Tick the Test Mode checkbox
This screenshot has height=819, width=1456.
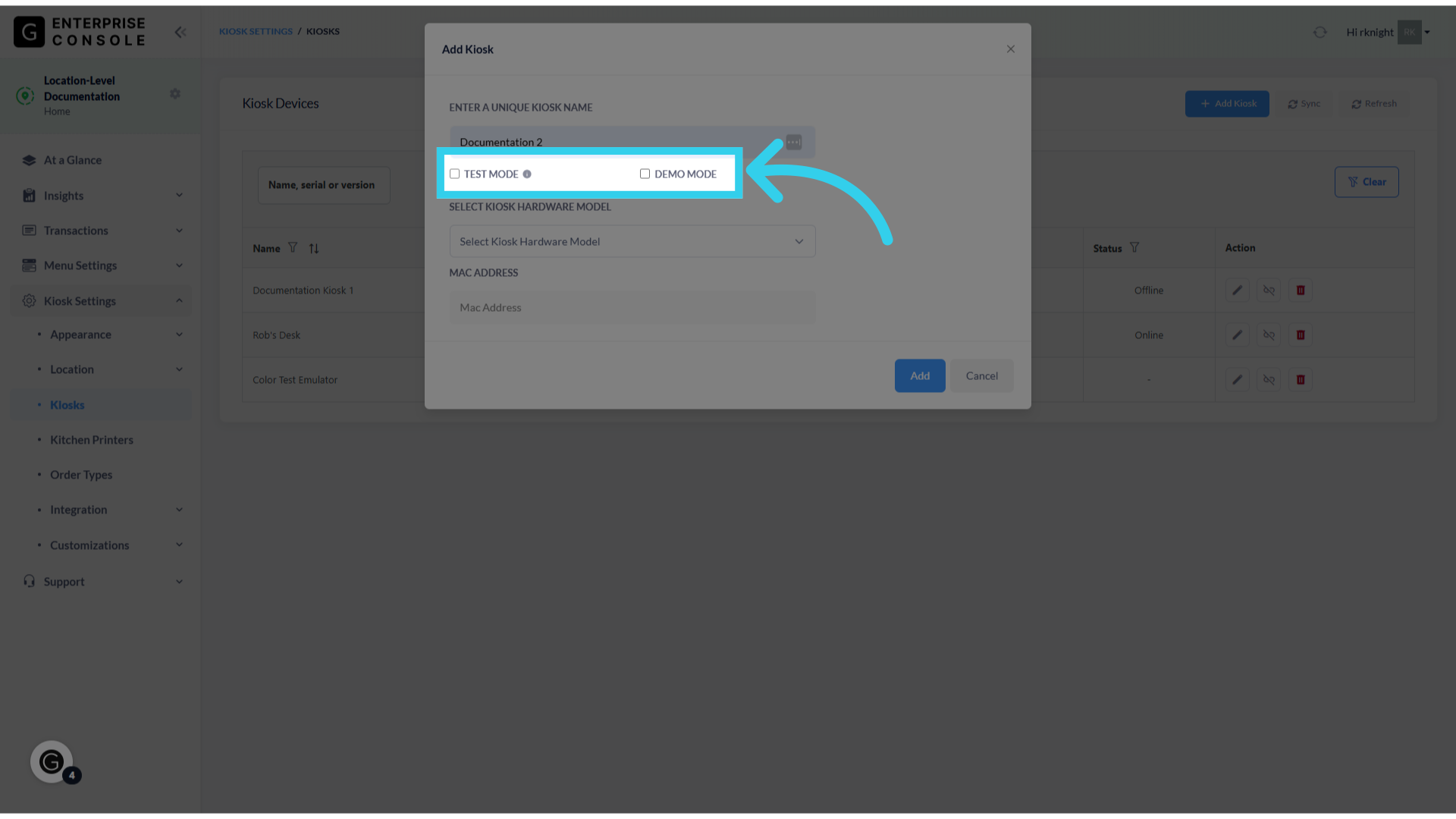pos(454,174)
